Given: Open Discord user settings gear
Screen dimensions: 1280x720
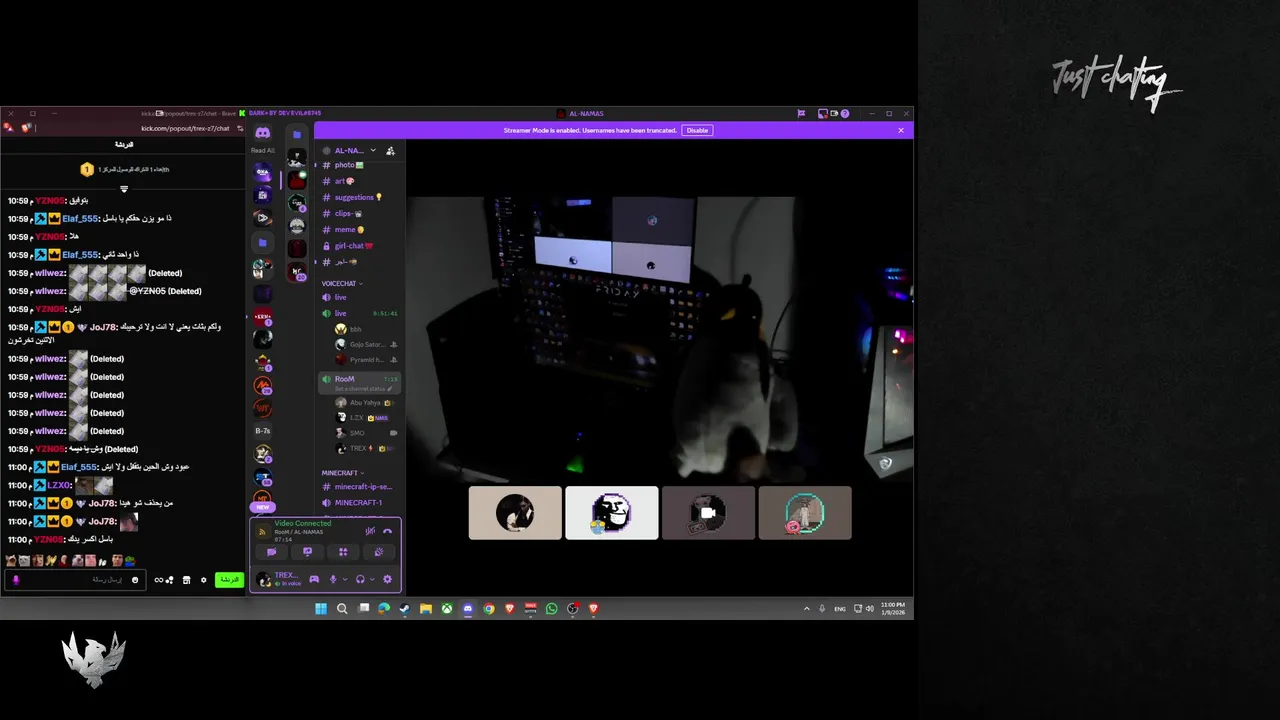Looking at the screenshot, I should (387, 579).
